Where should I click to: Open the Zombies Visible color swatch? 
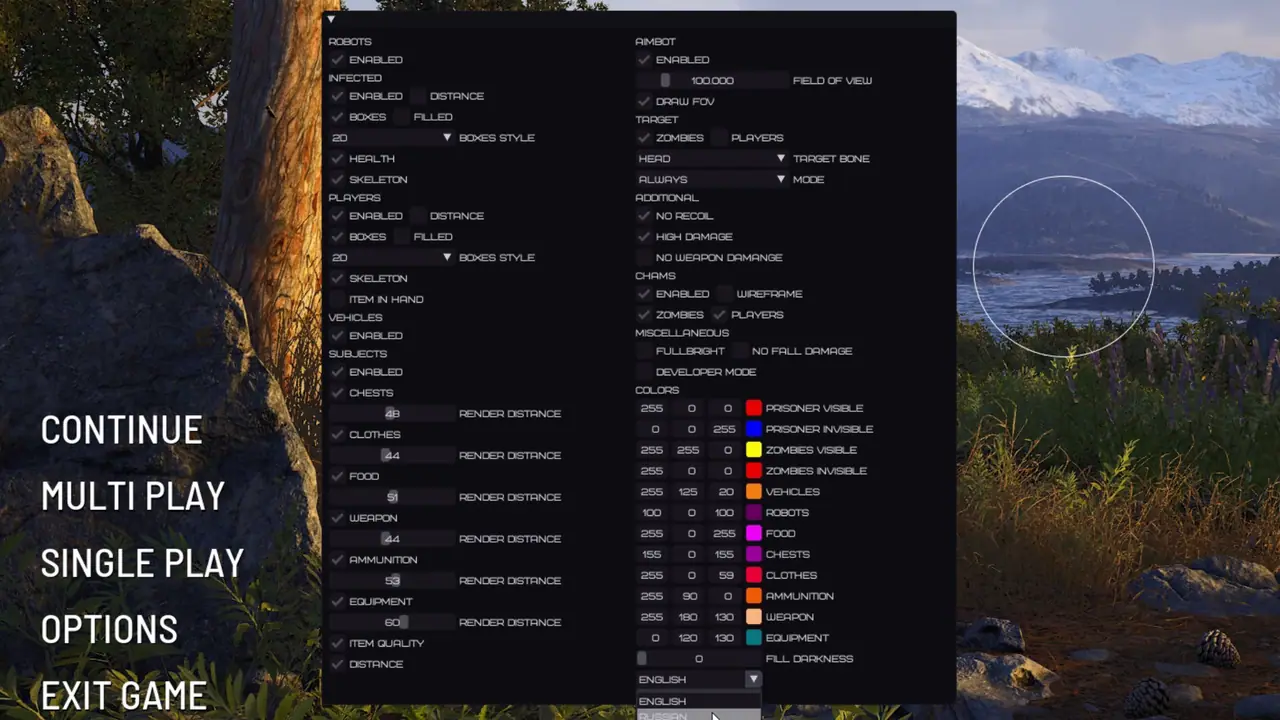754,450
